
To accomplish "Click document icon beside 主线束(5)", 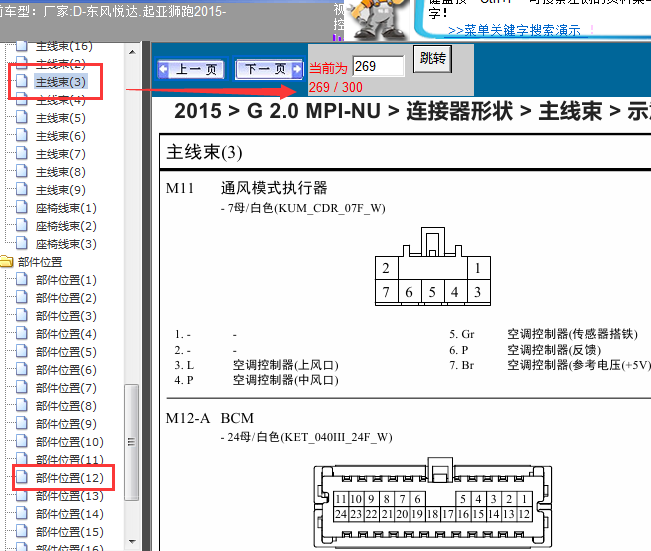I will [x=22, y=117].
